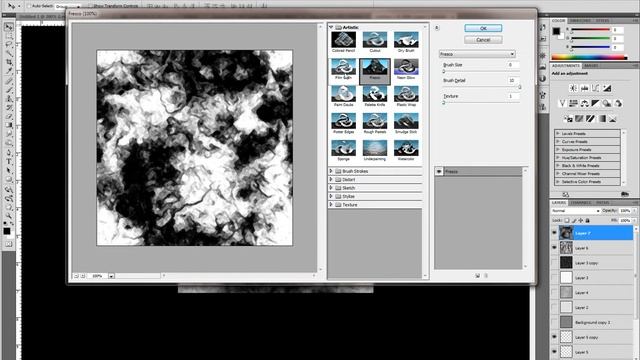Click the Brush Detail slider handle
This screenshot has width=640, height=360.
point(520,87)
